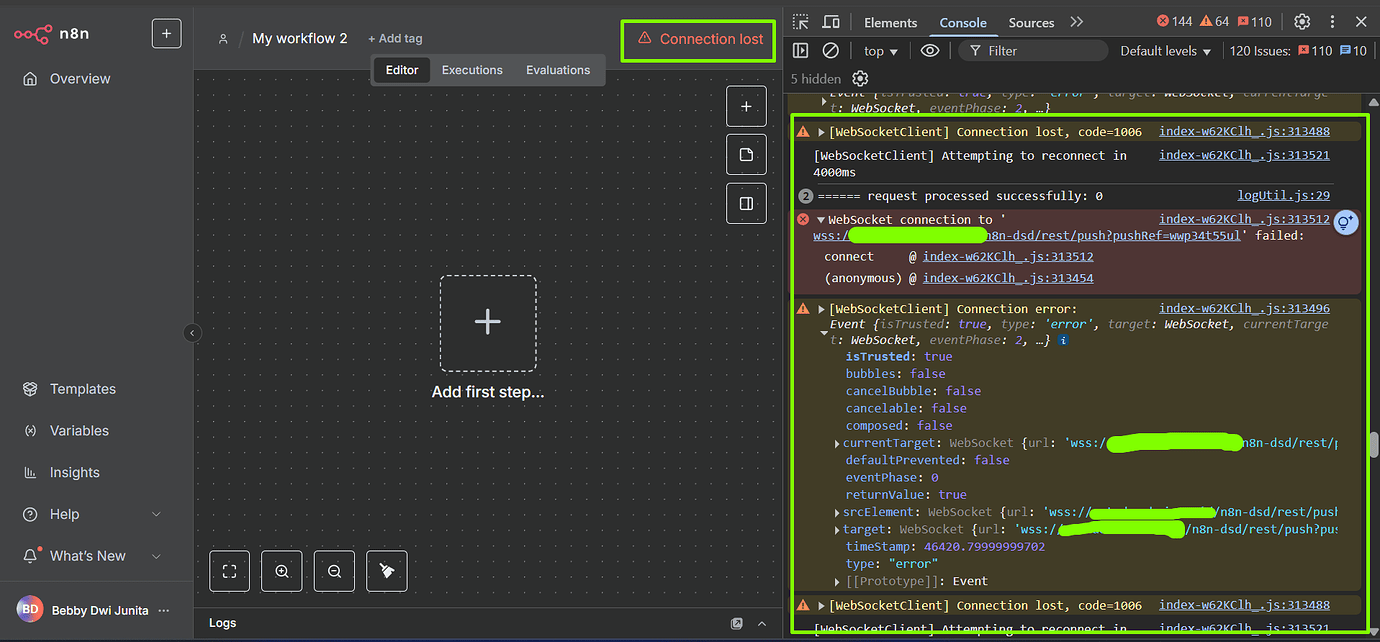
Task: Click inside the console Filter field
Action: [x=1030, y=50]
